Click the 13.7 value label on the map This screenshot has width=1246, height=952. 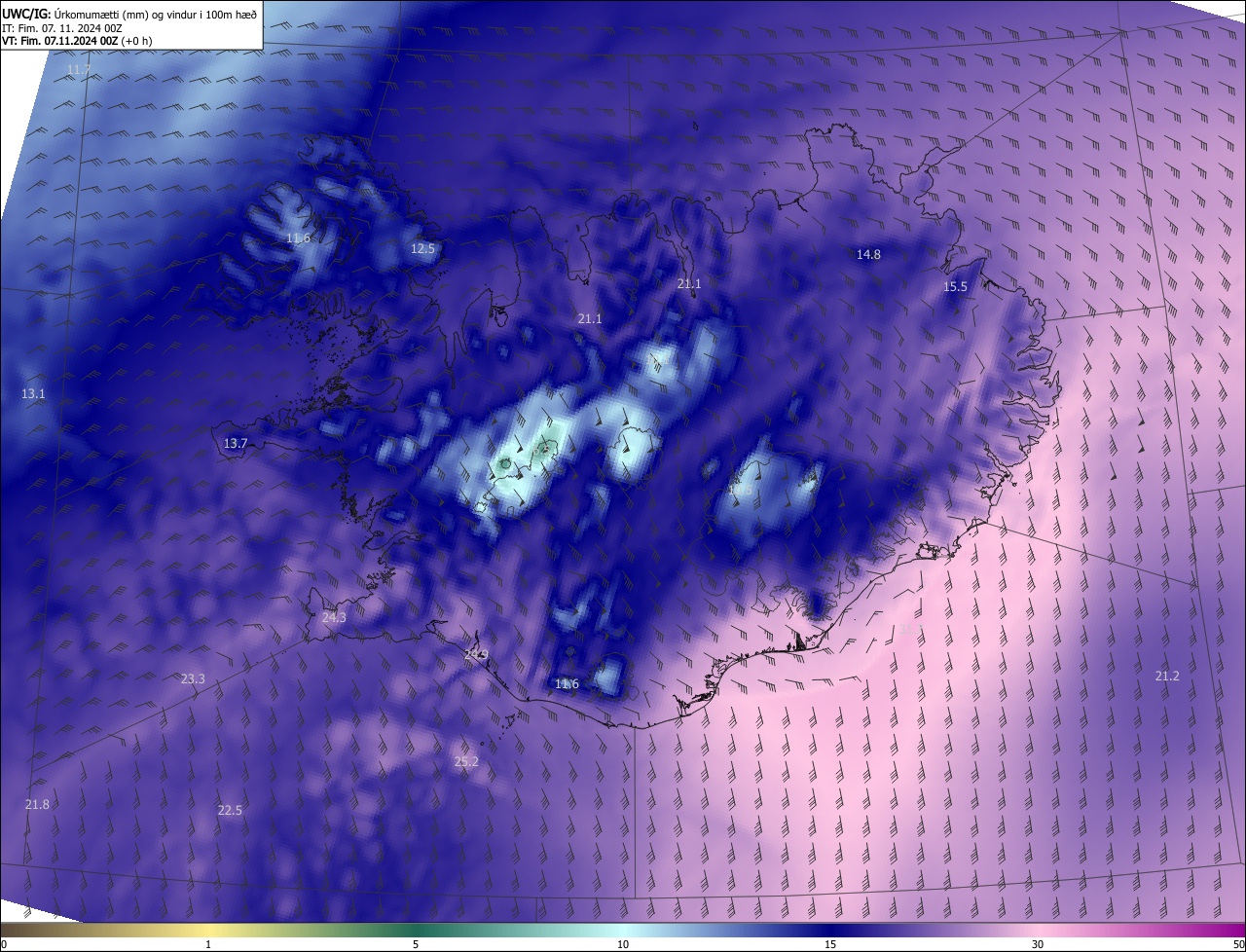pos(236,444)
